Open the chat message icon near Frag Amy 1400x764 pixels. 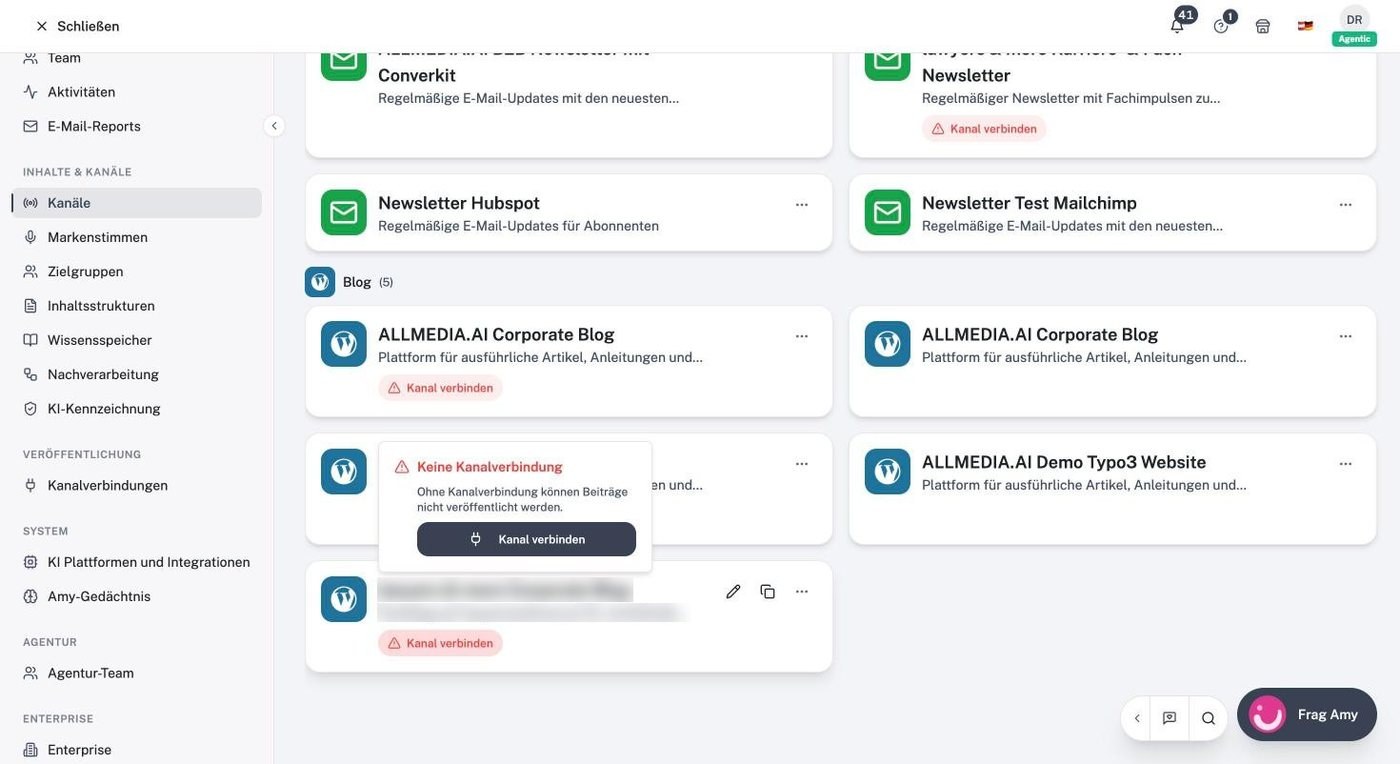click(x=1169, y=718)
